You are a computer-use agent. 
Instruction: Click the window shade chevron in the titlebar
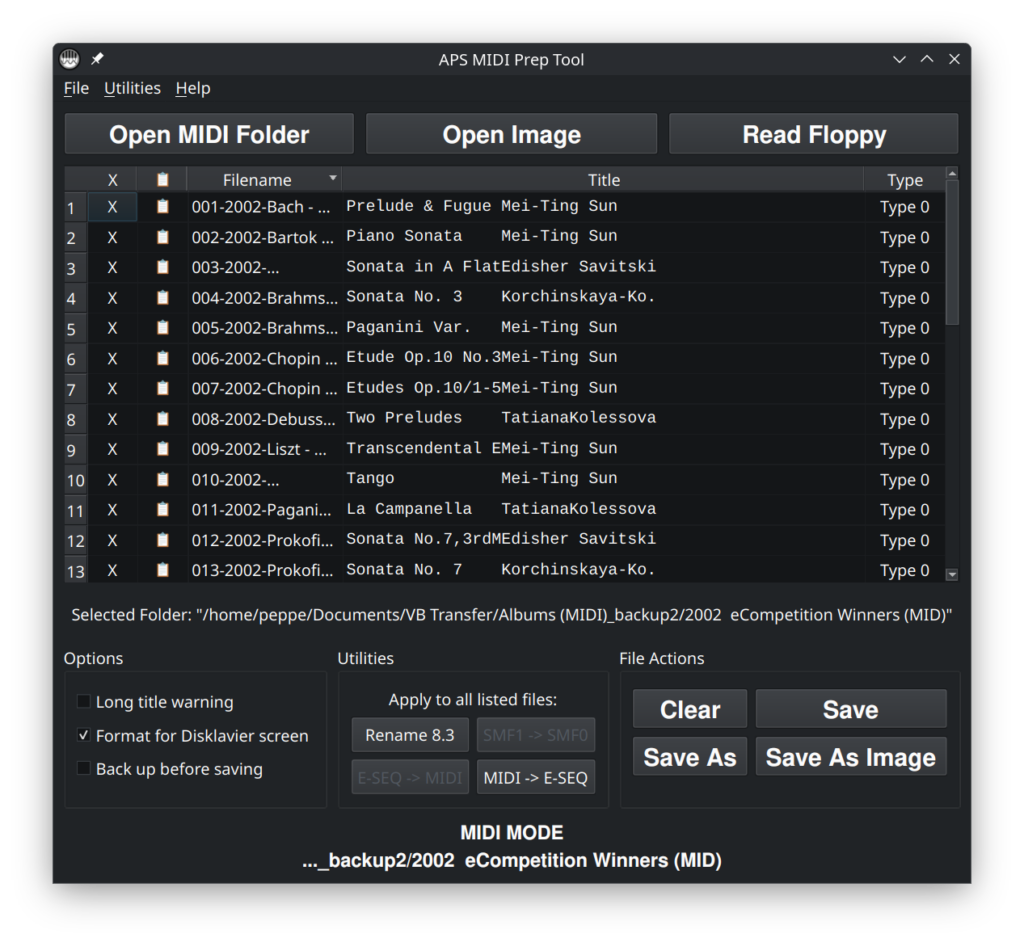(x=899, y=59)
